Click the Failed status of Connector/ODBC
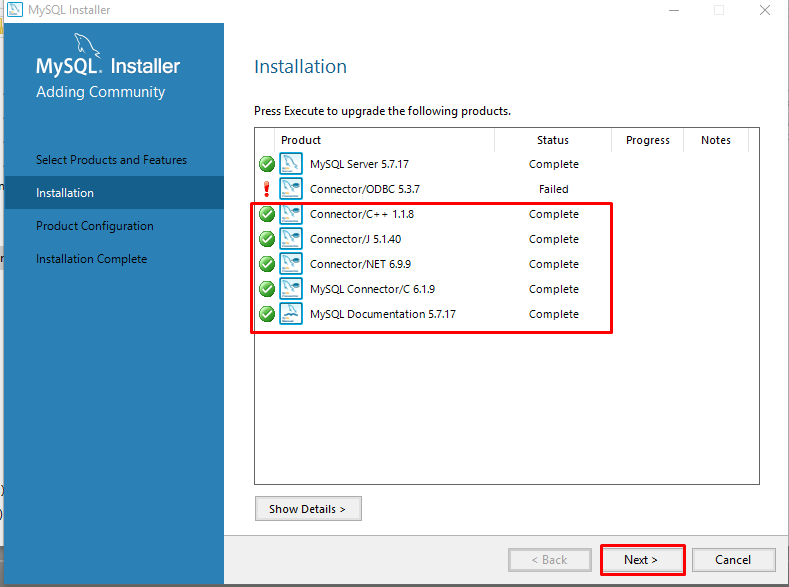The width and height of the screenshot is (789, 587). (x=554, y=189)
